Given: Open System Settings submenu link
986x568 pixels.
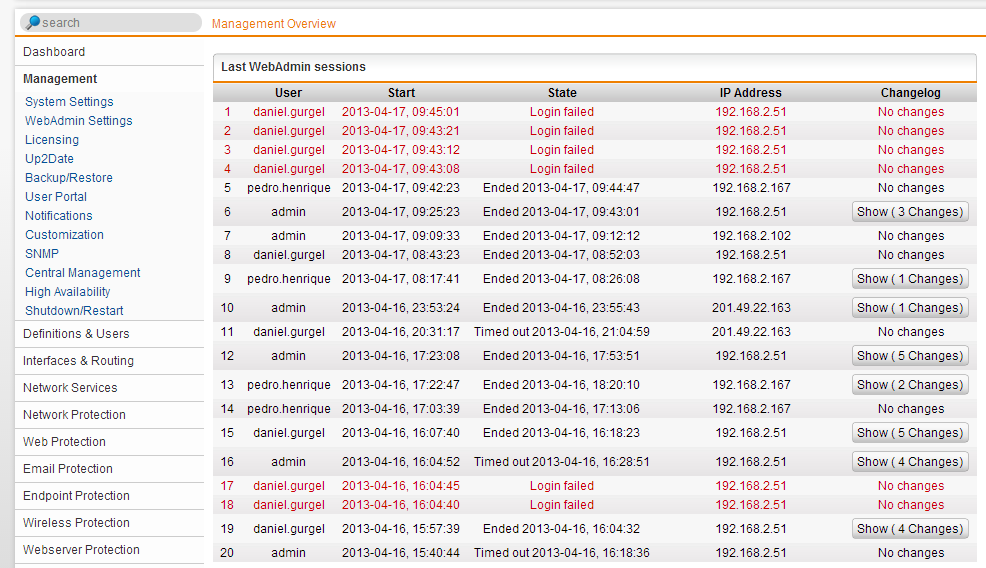Looking at the screenshot, I should [69, 102].
